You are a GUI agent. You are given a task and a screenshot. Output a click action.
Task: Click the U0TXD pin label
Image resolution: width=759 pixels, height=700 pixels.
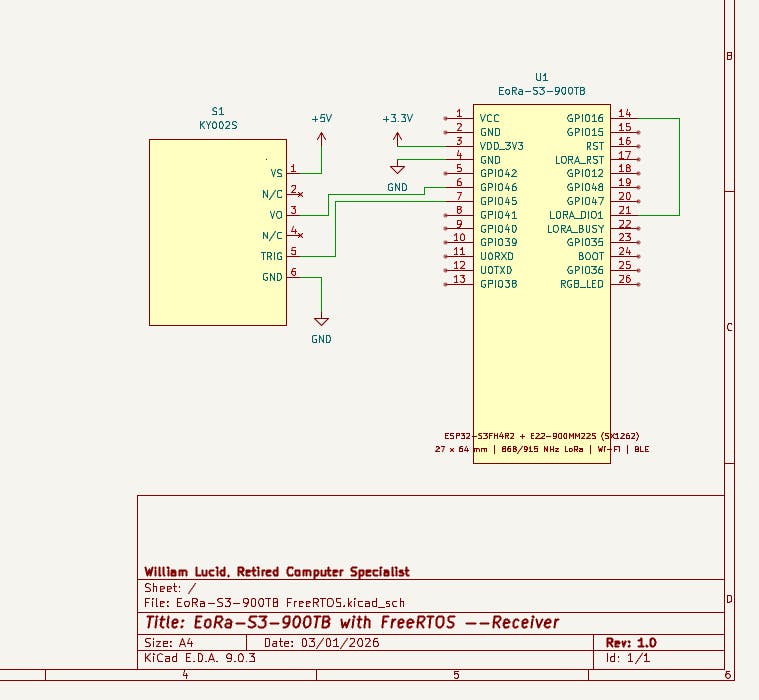click(496, 270)
